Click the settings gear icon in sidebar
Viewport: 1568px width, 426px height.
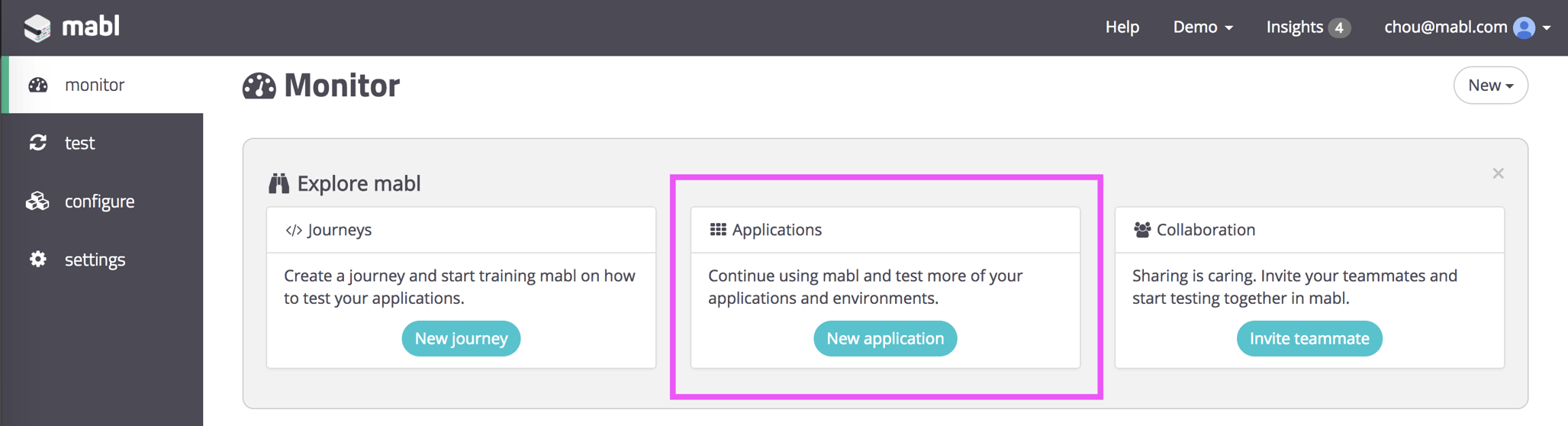click(x=38, y=260)
